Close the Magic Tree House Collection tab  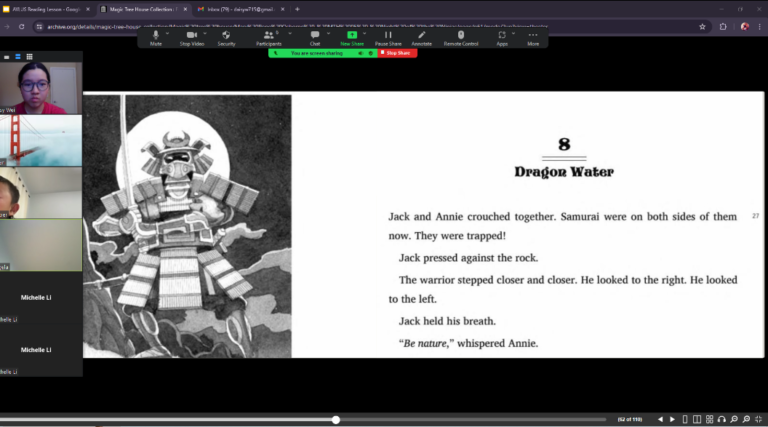186,9
